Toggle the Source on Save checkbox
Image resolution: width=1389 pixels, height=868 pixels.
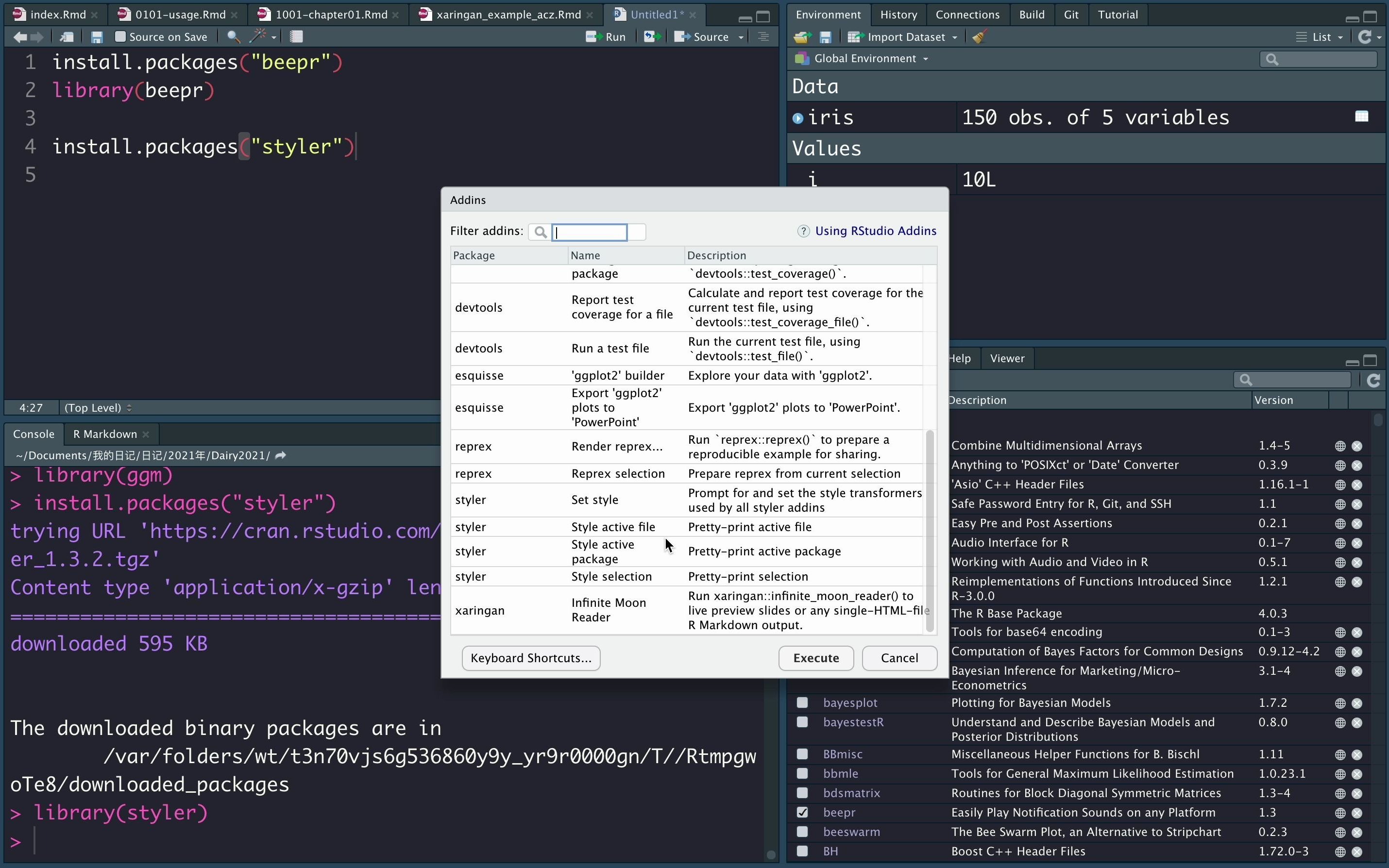(x=120, y=37)
